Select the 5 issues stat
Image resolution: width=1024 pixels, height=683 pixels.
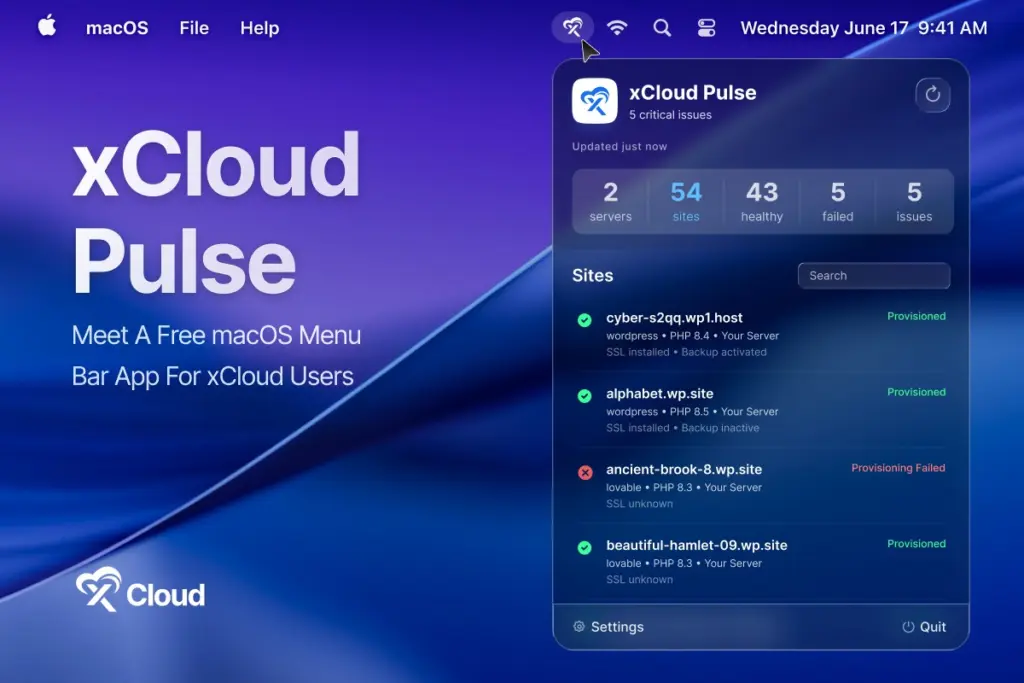pyautogui.click(x=914, y=201)
